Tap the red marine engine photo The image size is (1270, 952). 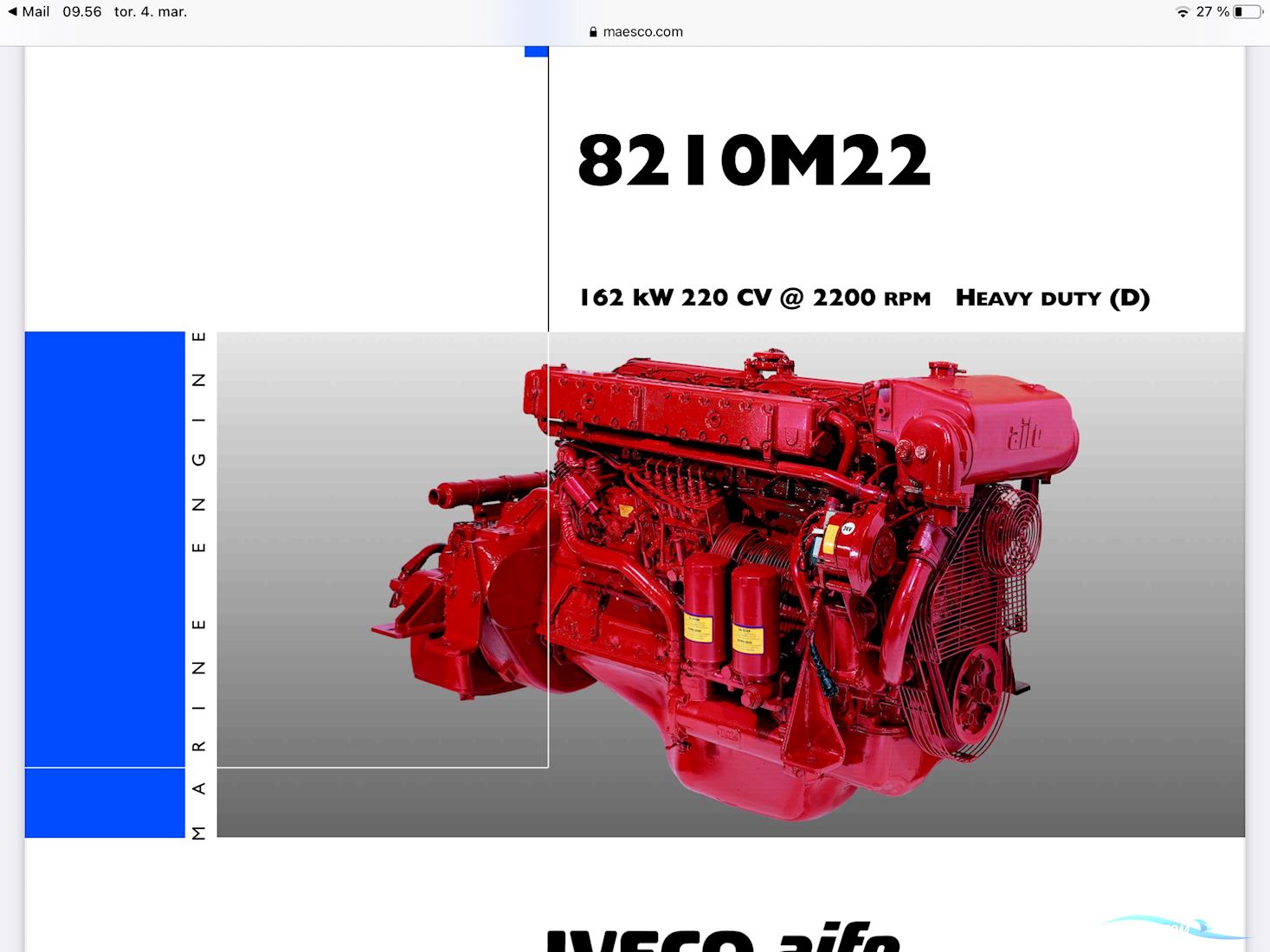tap(725, 584)
